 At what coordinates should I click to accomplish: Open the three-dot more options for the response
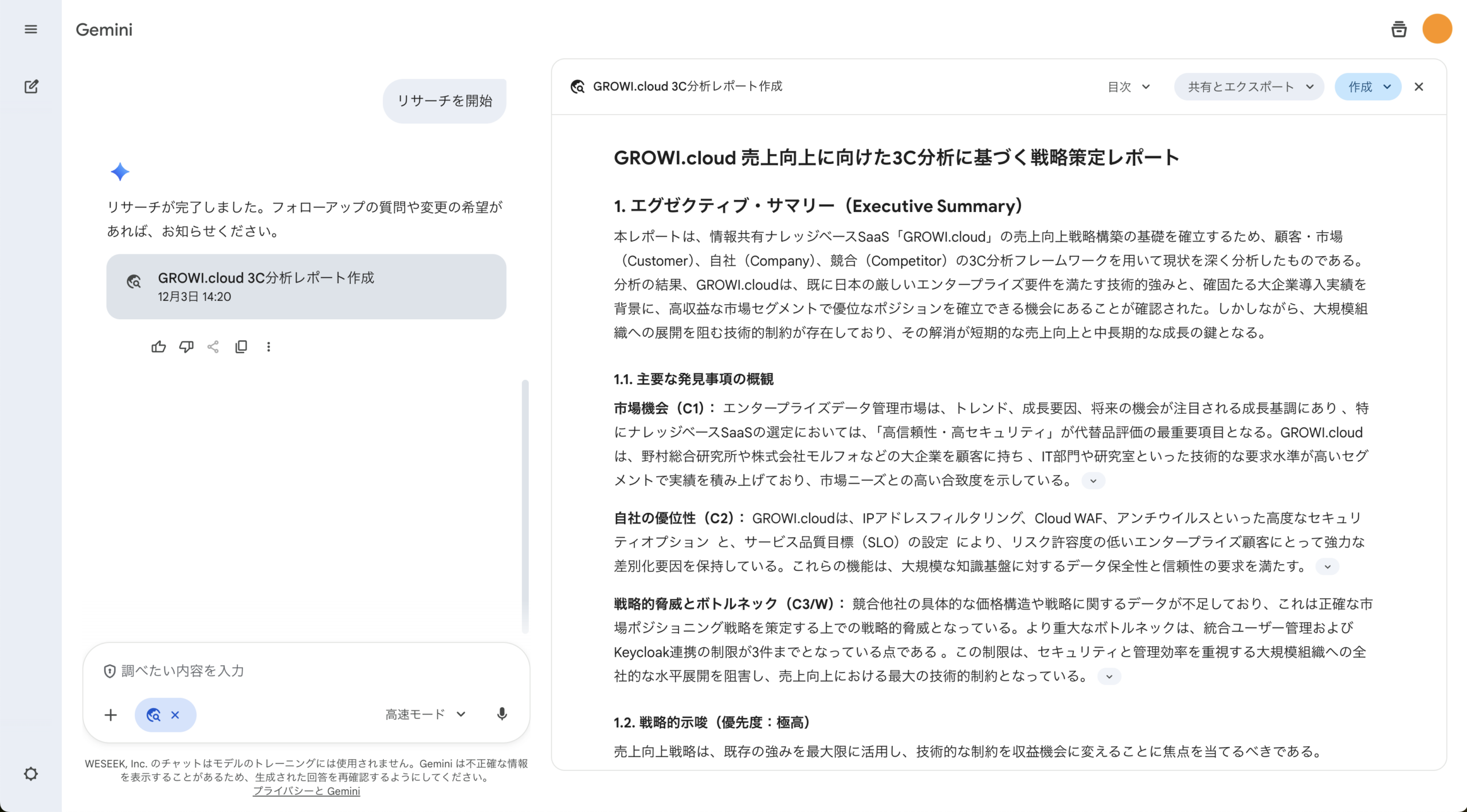[268, 347]
